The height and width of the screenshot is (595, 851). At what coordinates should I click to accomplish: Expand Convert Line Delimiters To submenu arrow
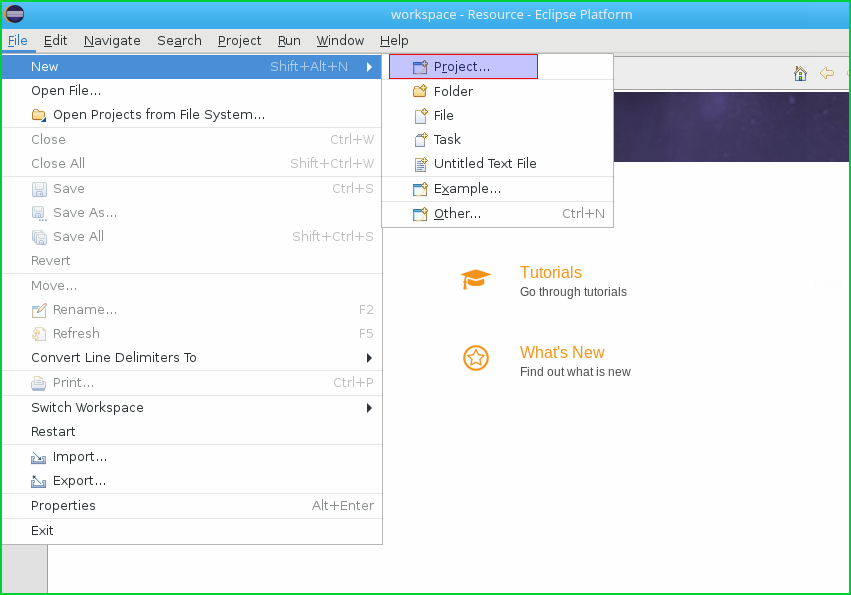tap(369, 358)
